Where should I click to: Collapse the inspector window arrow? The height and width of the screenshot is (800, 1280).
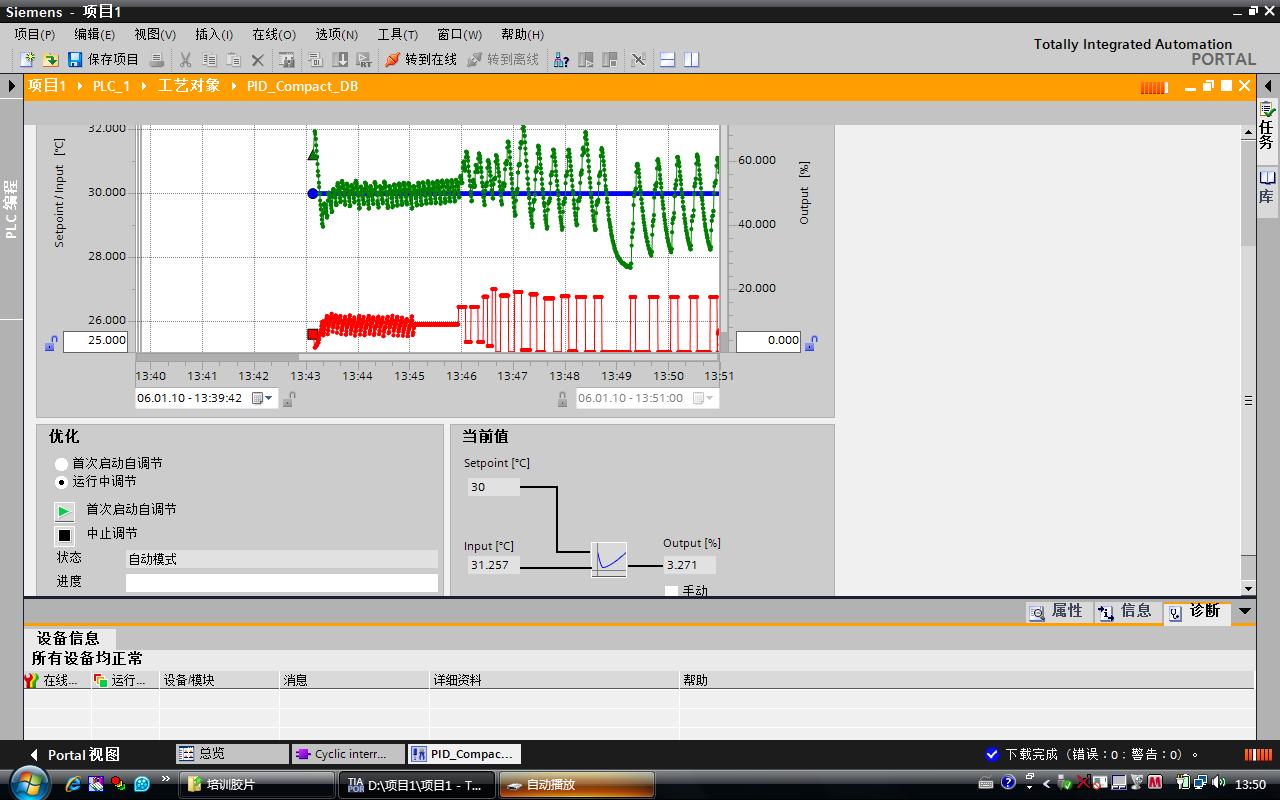pyautogui.click(x=1245, y=611)
